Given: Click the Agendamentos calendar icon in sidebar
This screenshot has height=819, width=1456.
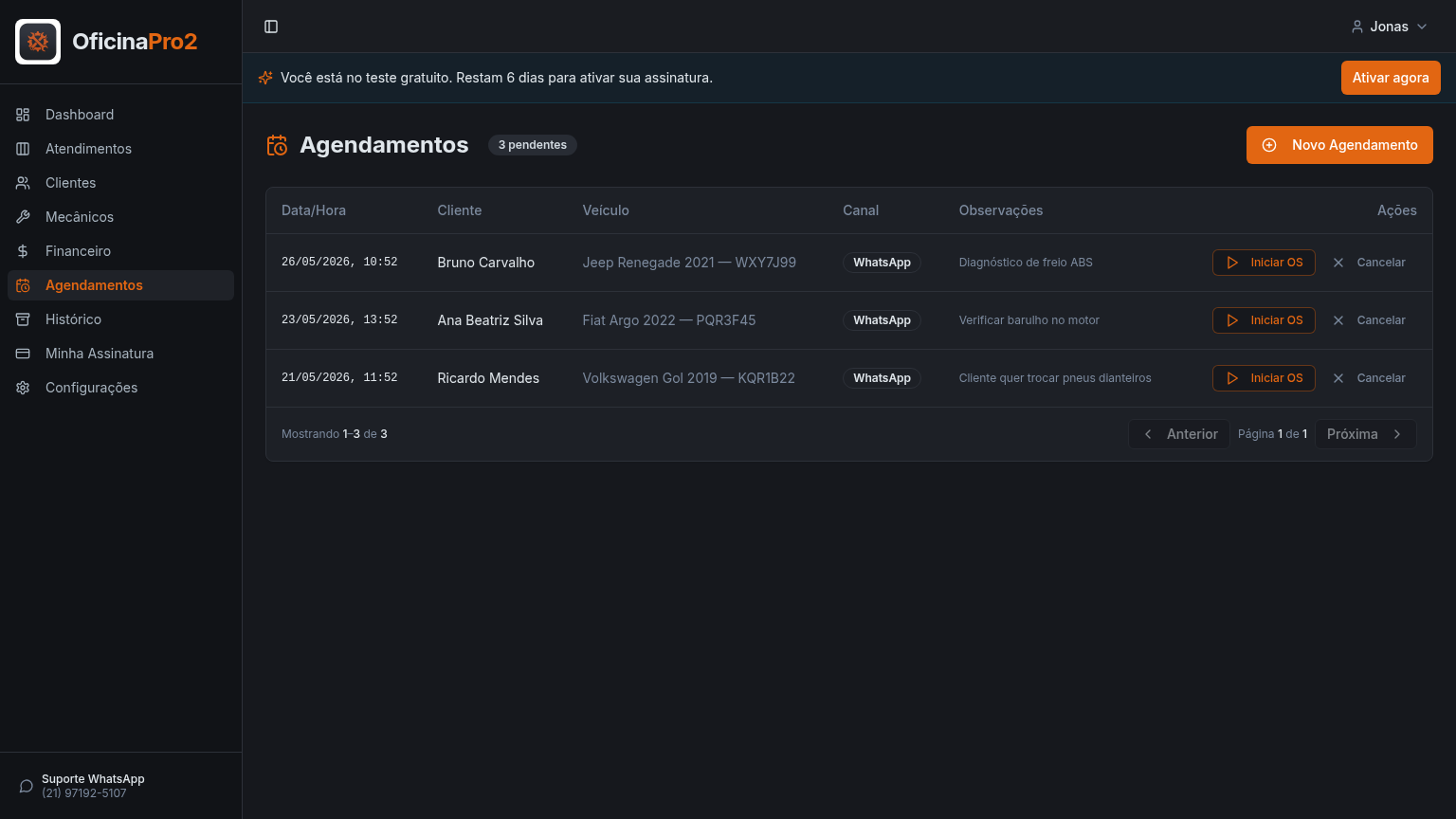Looking at the screenshot, I should coord(23,285).
